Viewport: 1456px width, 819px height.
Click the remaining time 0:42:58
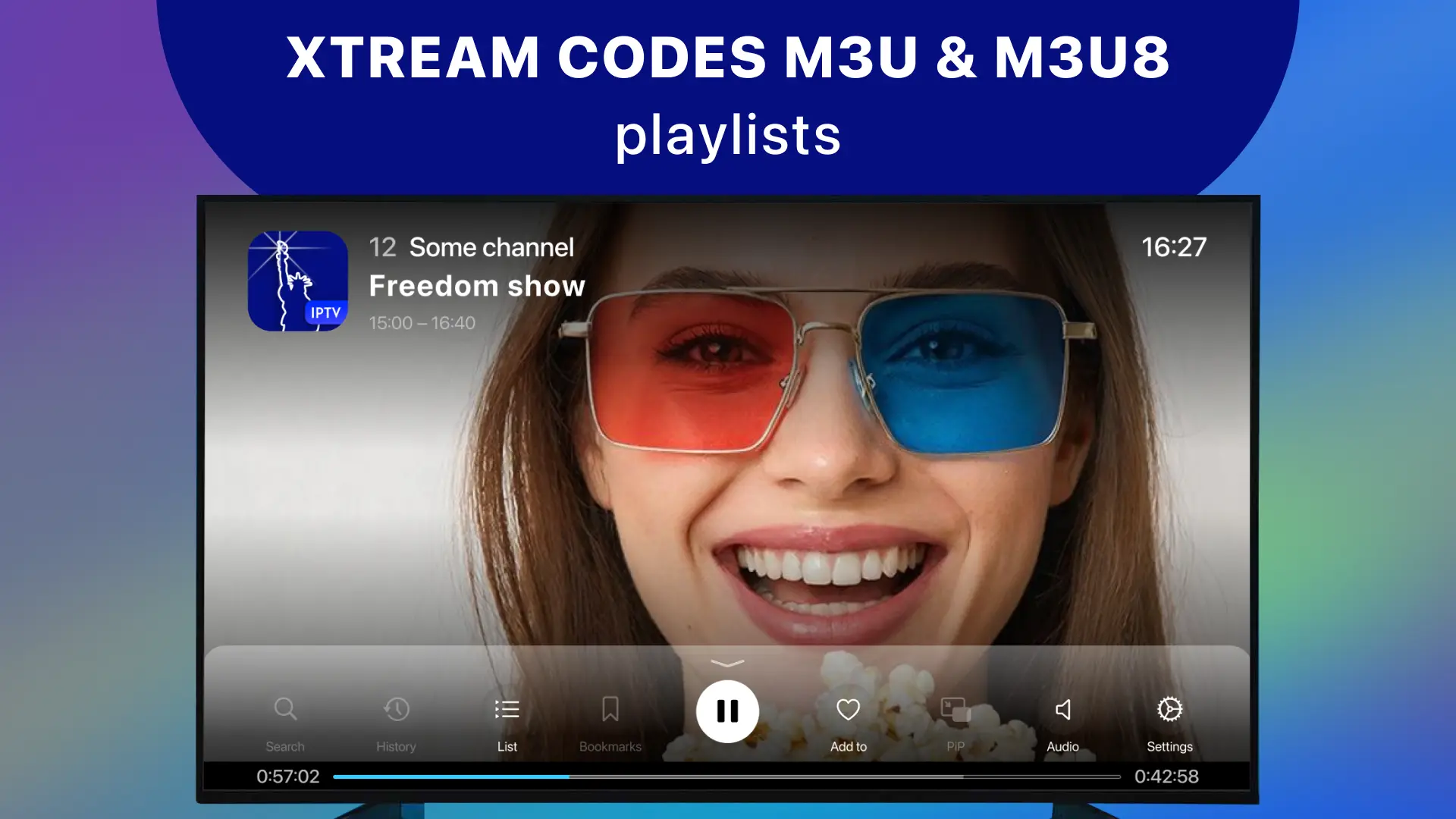pos(1166,777)
